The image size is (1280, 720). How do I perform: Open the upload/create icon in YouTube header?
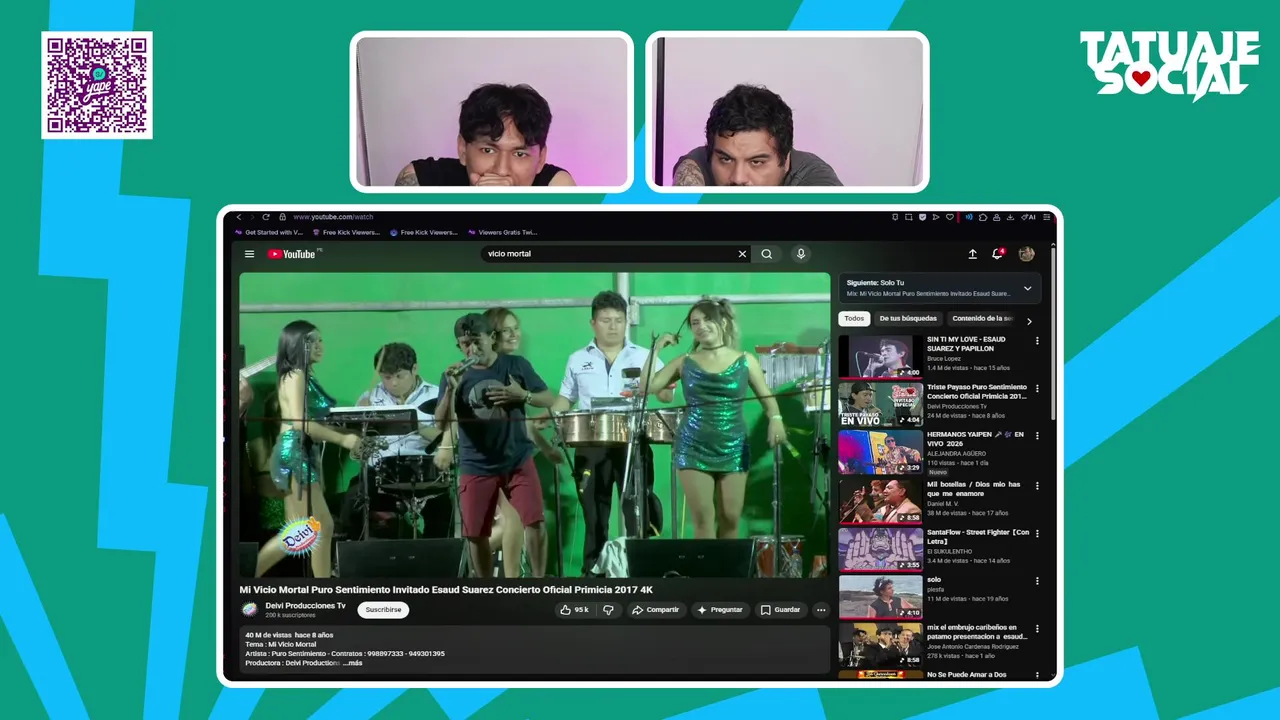tap(972, 254)
